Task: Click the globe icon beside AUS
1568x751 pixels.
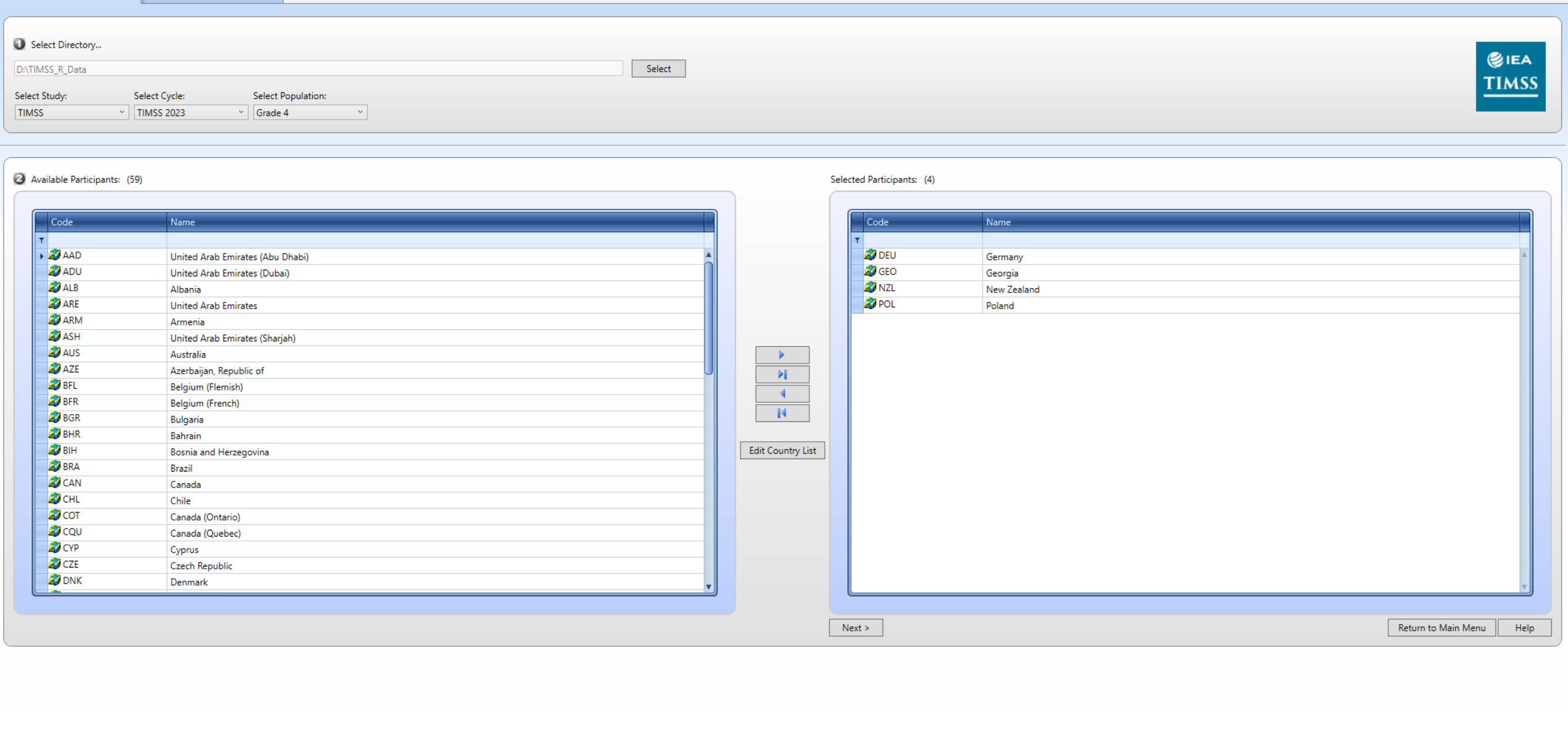Action: (x=54, y=353)
